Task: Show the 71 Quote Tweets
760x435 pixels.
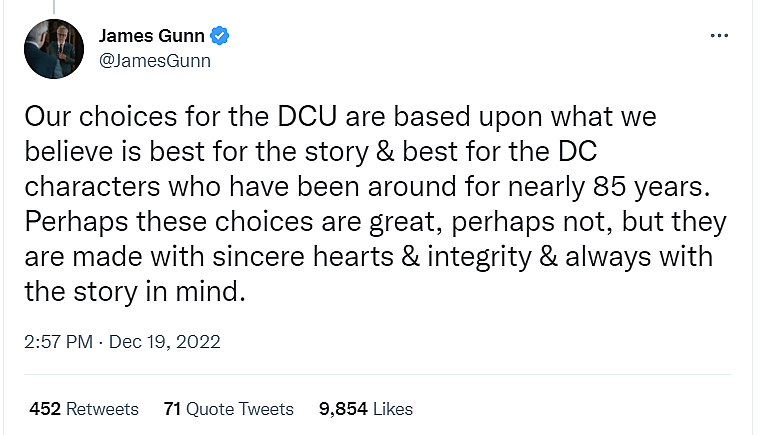Action: coord(228,409)
